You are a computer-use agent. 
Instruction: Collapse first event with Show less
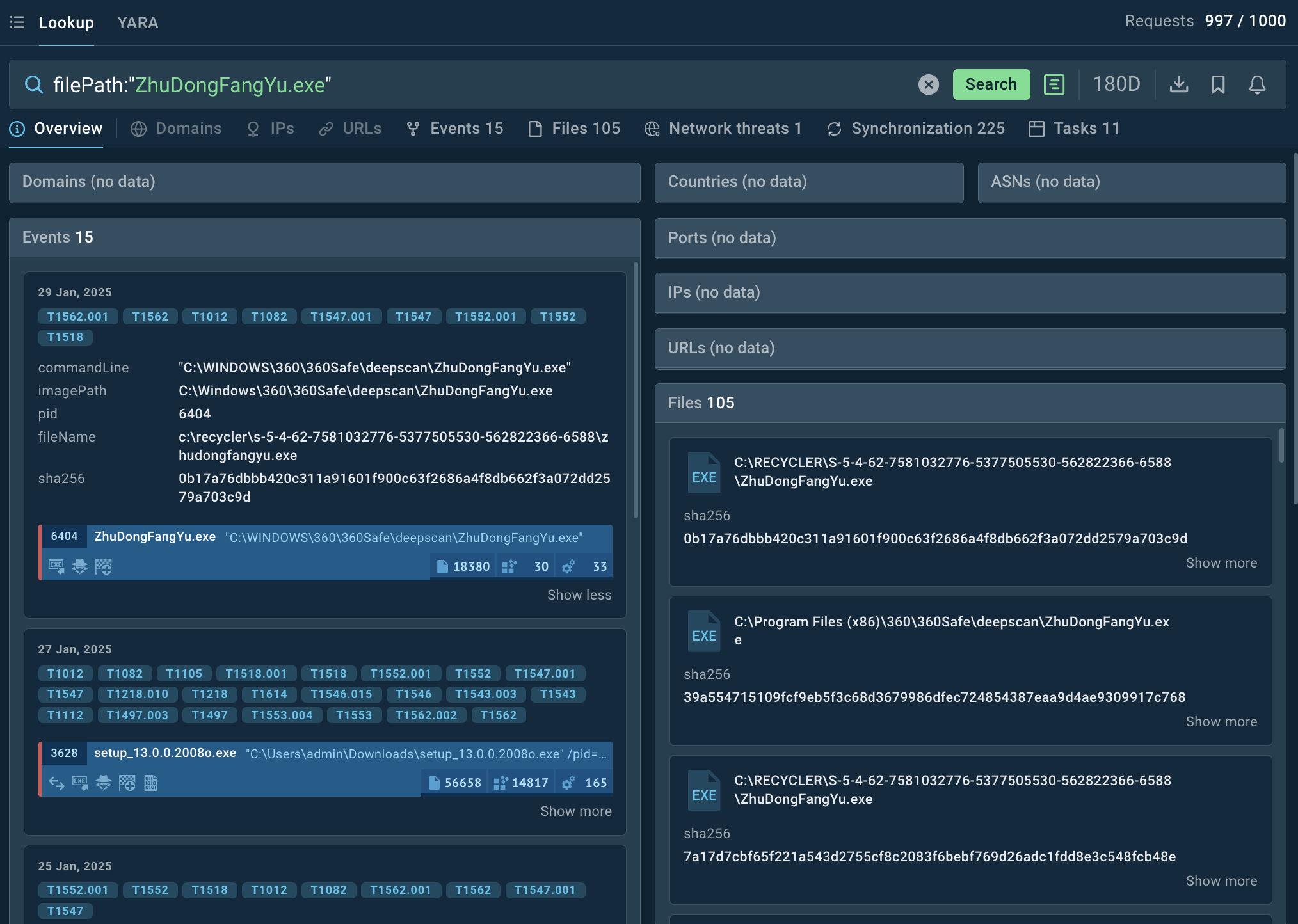[579, 595]
